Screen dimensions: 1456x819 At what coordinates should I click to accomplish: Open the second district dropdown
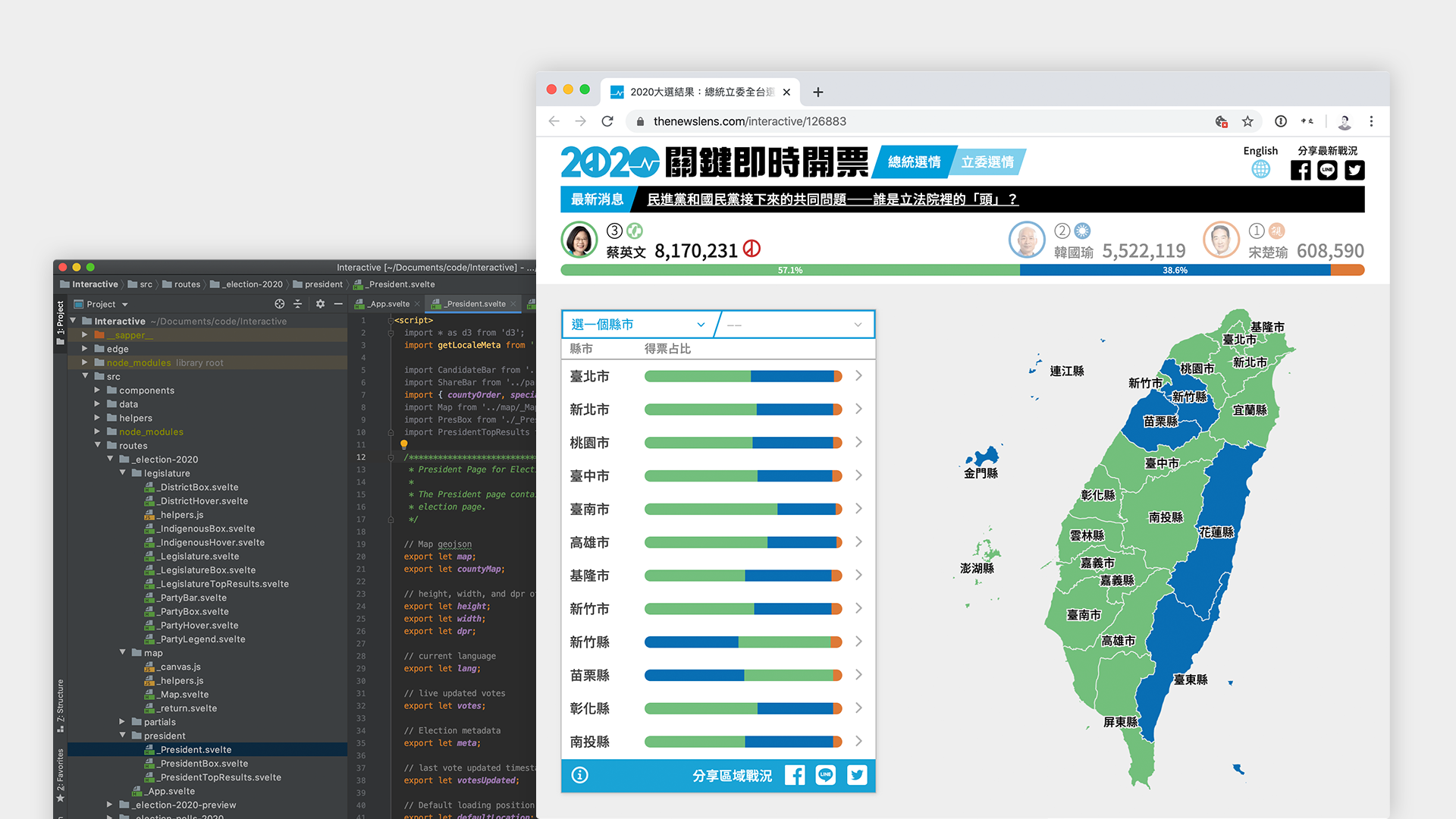[795, 325]
